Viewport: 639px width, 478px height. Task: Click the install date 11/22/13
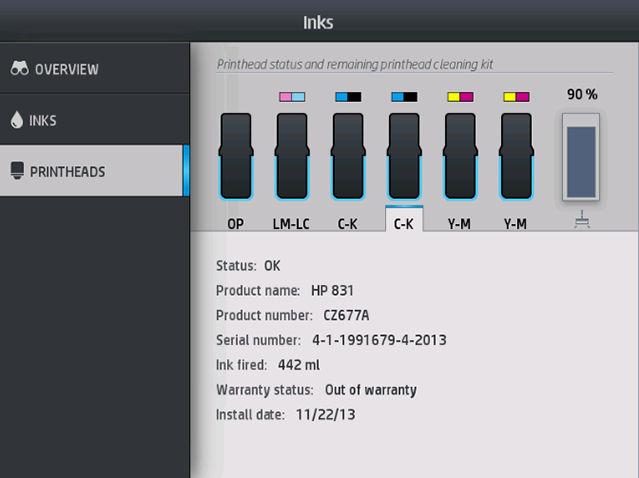(x=325, y=415)
